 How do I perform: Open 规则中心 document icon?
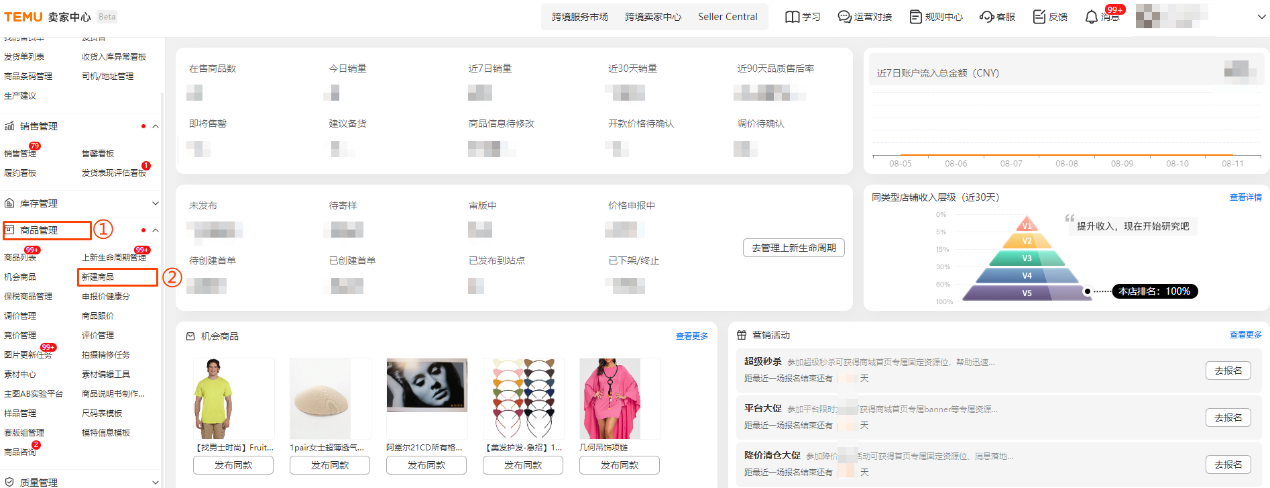tap(915, 17)
